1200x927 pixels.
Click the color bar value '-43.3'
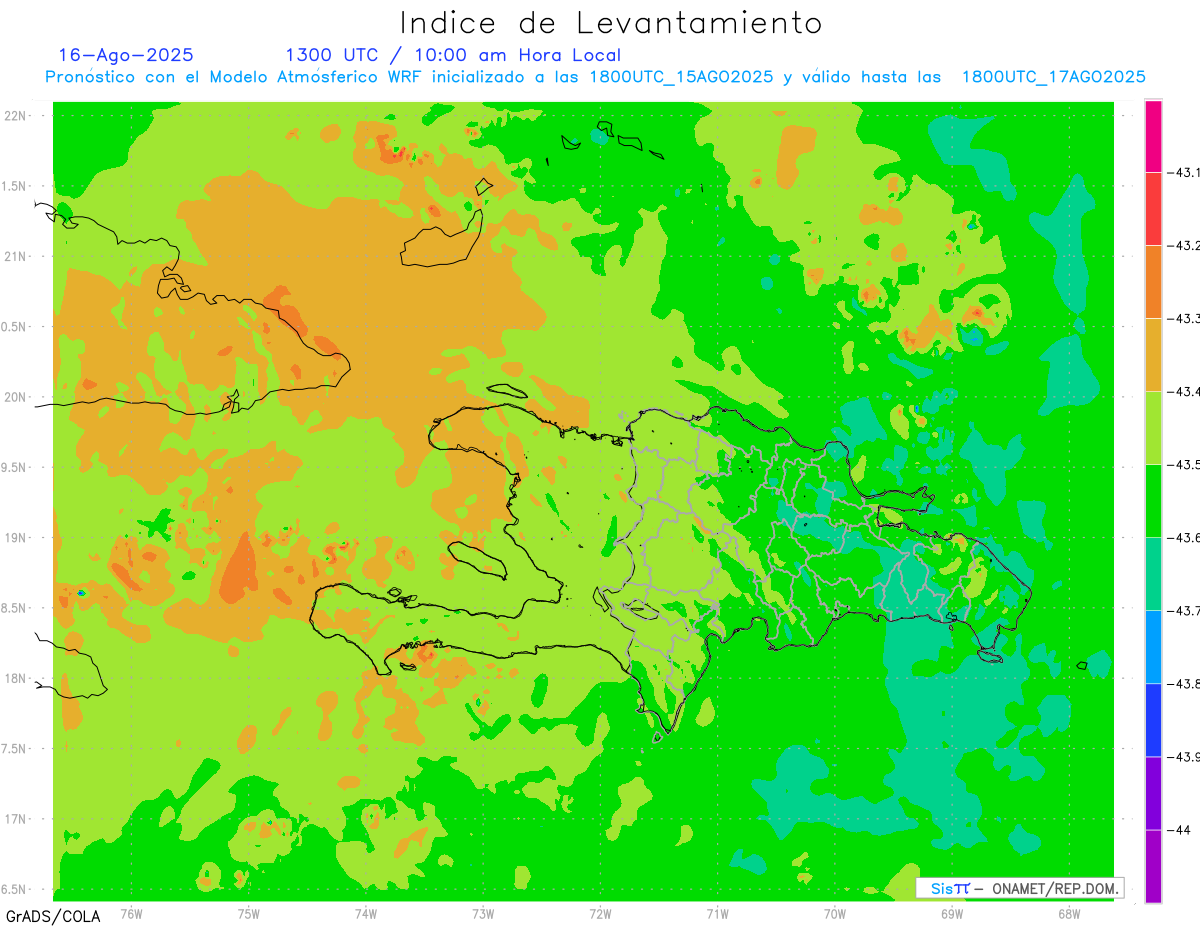click(1182, 319)
